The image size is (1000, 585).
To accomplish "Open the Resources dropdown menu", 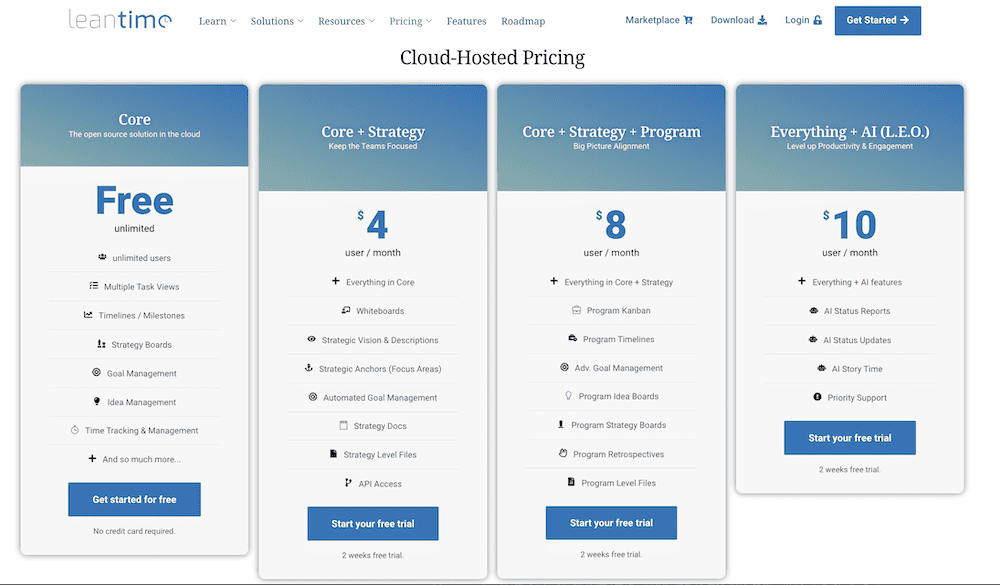I will [344, 20].
